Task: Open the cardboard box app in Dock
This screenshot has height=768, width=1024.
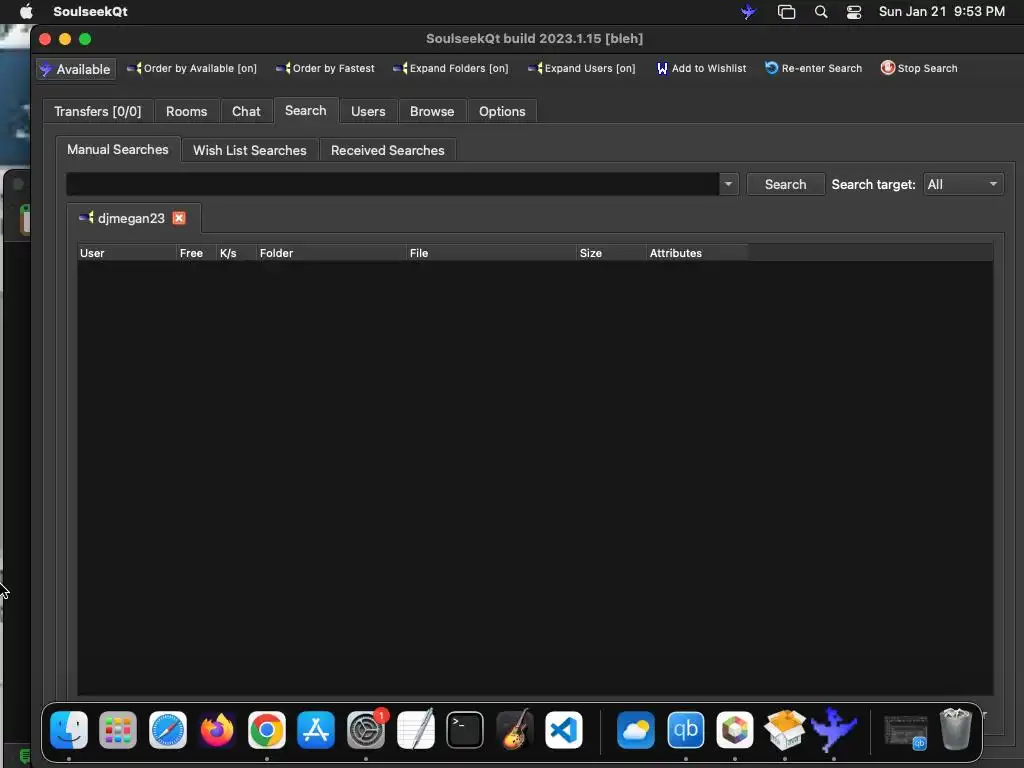Action: [x=784, y=729]
